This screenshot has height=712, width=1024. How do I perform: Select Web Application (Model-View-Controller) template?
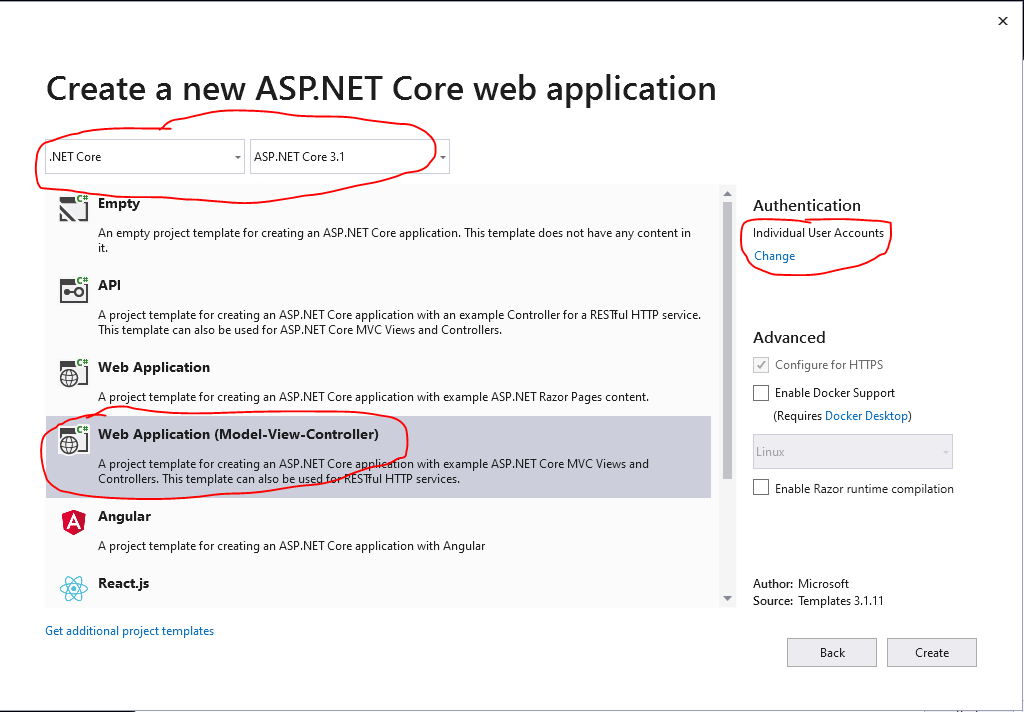(x=378, y=457)
